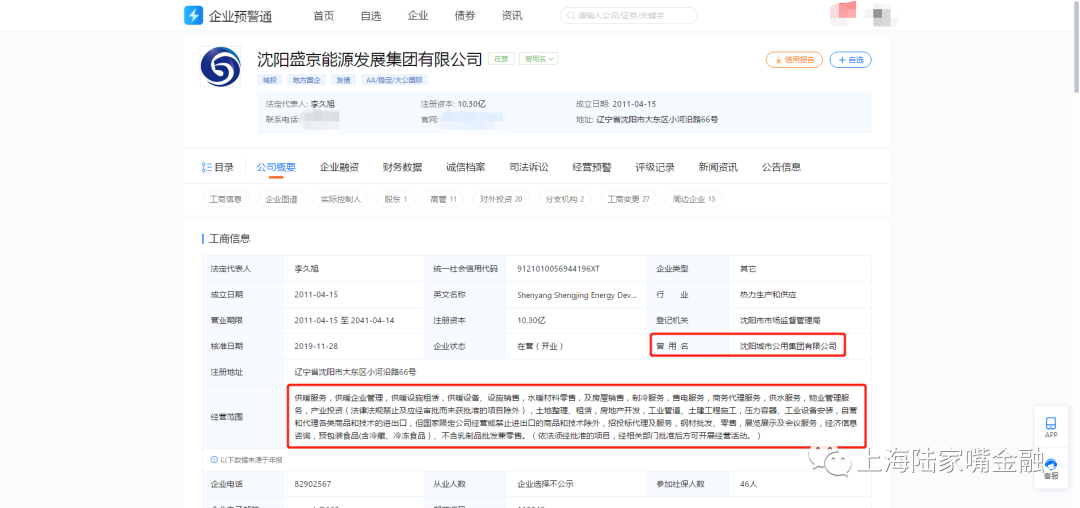Click the 地方国企 tag
The width and height of the screenshot is (1080, 508).
pos(307,80)
